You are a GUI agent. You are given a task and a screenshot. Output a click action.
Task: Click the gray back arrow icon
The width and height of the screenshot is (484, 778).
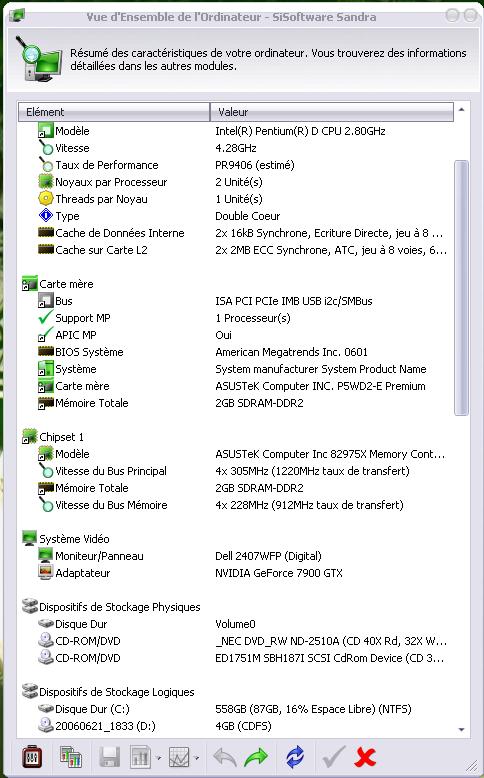(224, 757)
